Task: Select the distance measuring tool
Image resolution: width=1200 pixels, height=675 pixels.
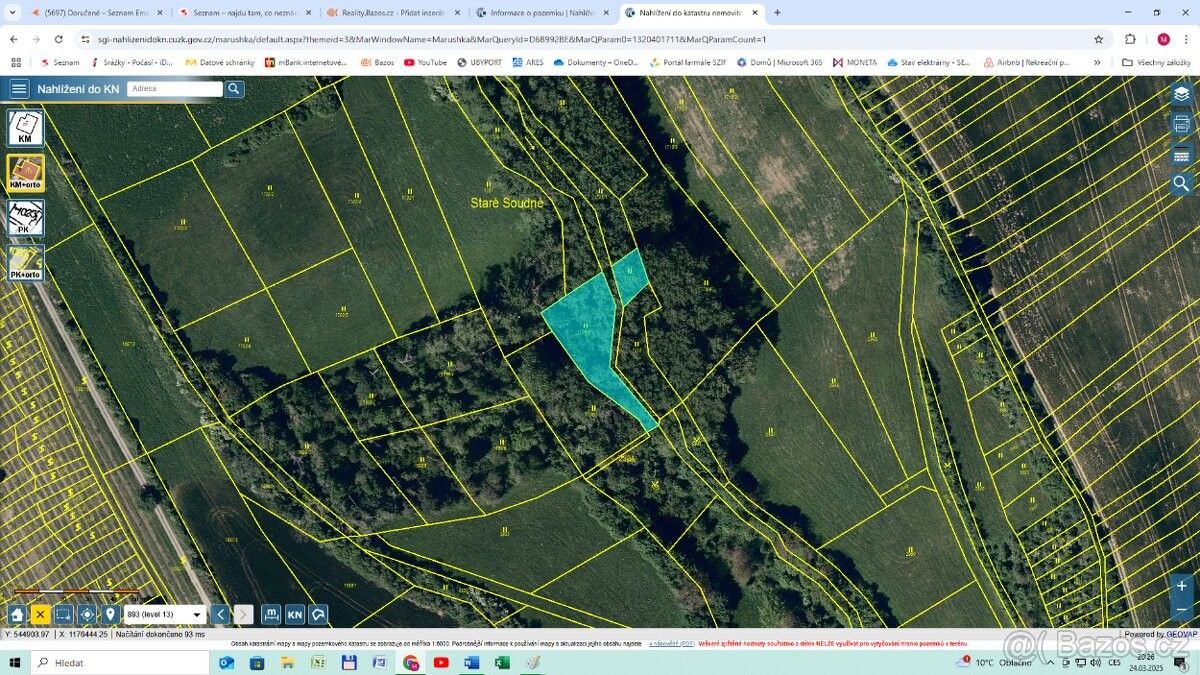Action: (x=271, y=614)
